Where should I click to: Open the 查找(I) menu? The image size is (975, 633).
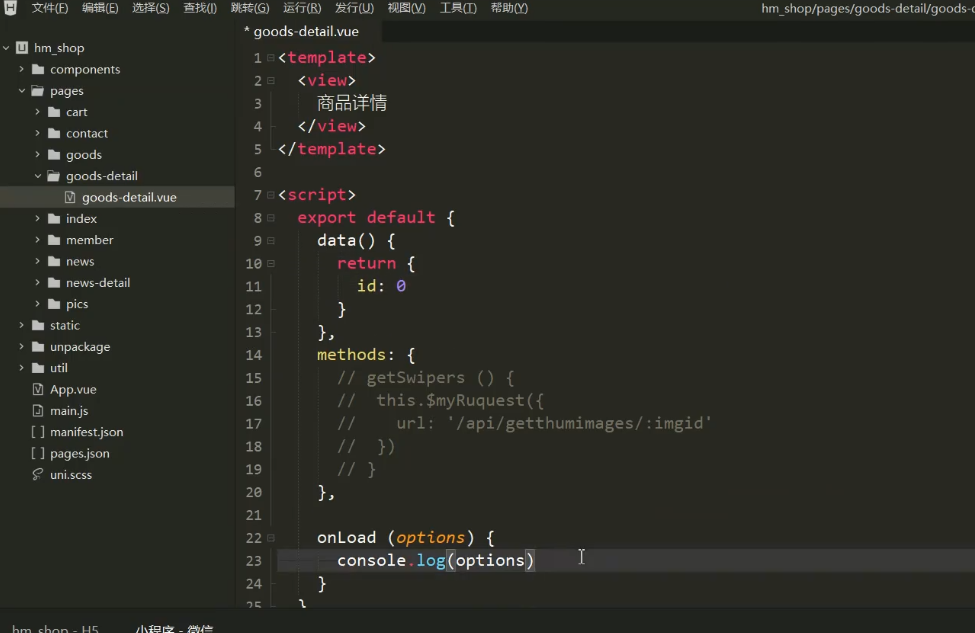[200, 8]
